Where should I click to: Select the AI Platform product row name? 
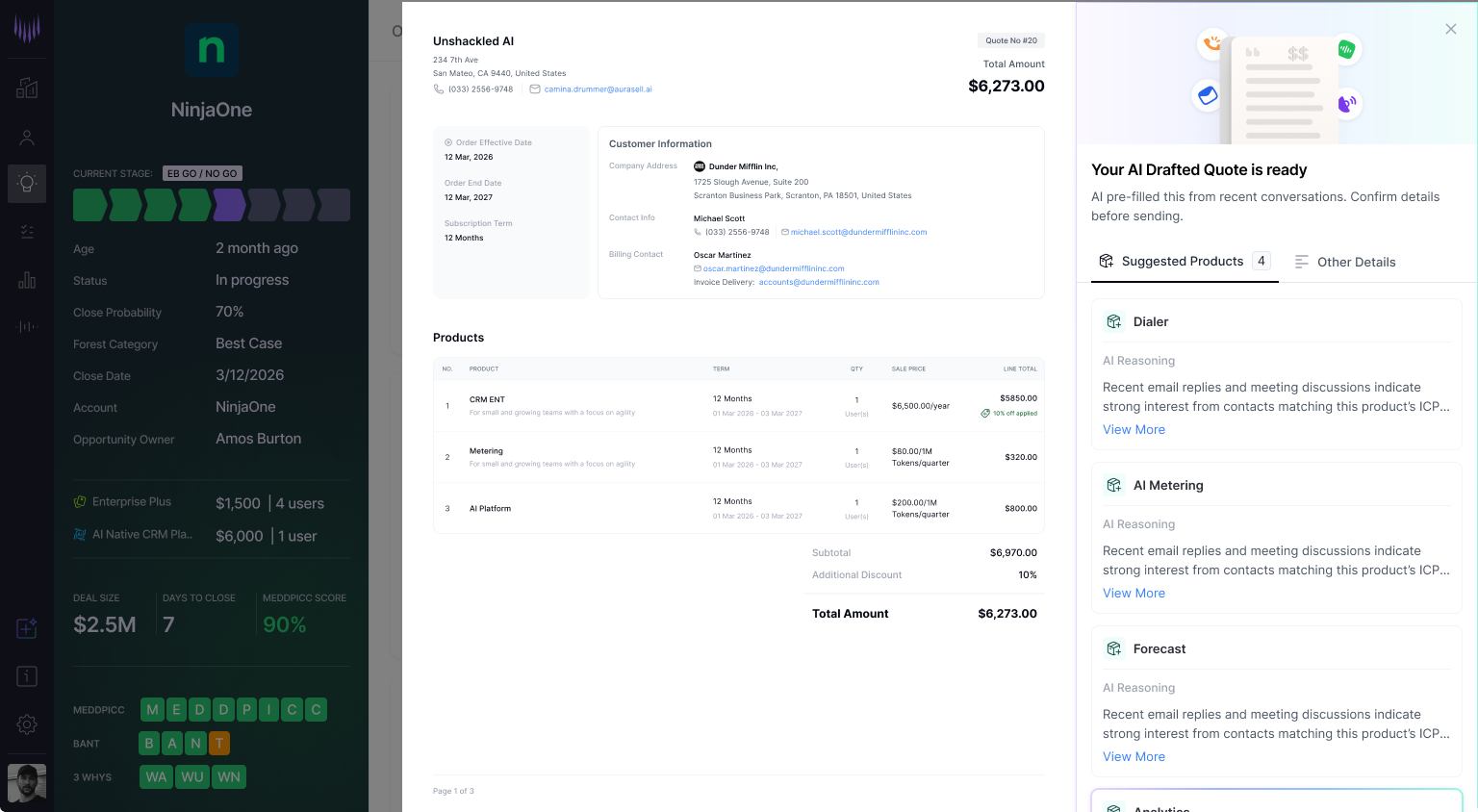(490, 508)
